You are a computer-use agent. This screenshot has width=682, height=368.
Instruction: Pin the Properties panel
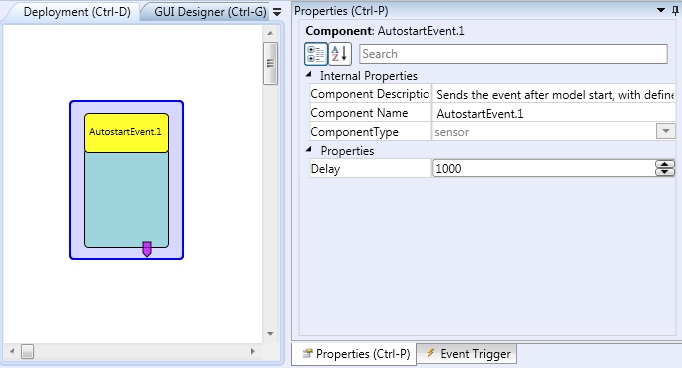675,10
